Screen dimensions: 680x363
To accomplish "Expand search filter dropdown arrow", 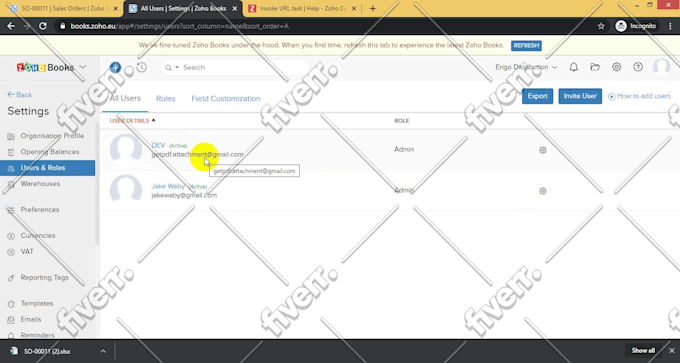I will coord(177,68).
